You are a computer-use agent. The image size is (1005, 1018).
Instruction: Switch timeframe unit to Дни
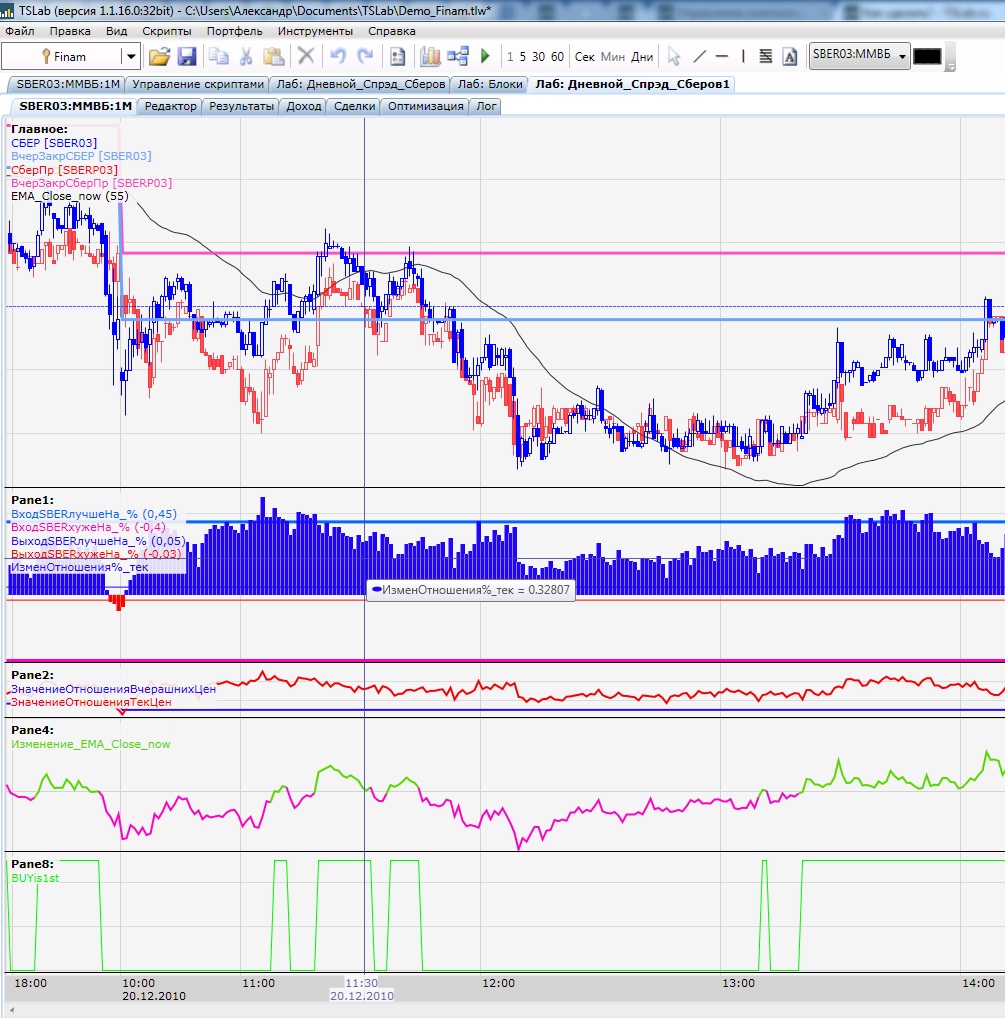[642, 57]
